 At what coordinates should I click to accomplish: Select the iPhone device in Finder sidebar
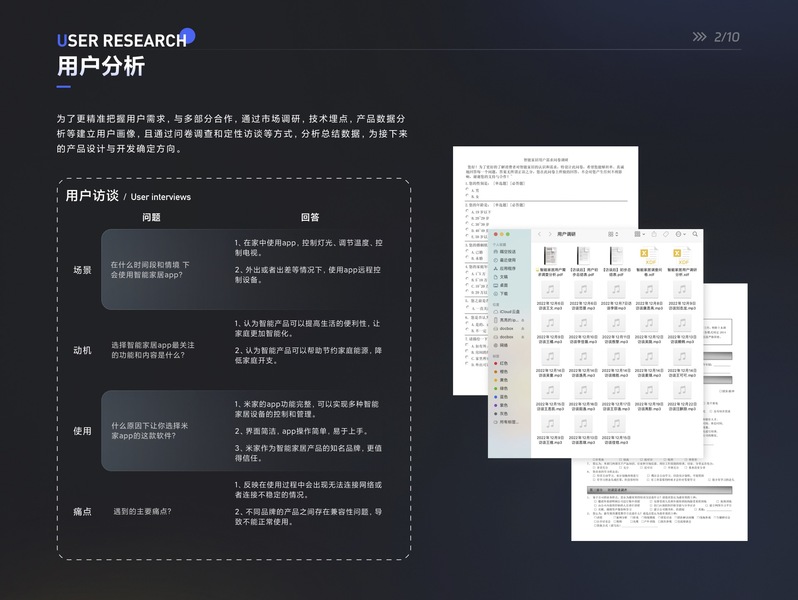click(507, 320)
